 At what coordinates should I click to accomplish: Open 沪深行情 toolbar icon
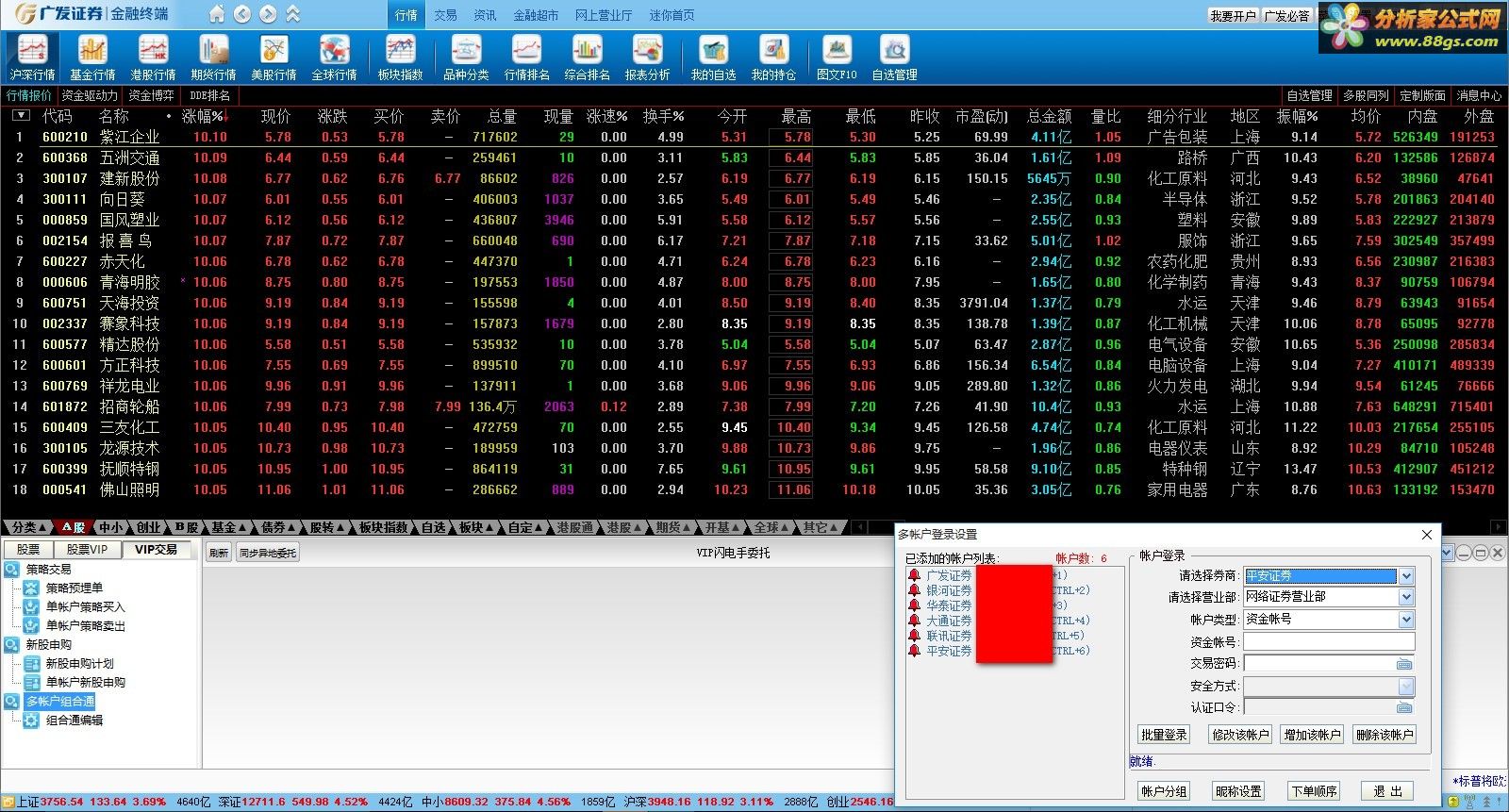[x=33, y=57]
